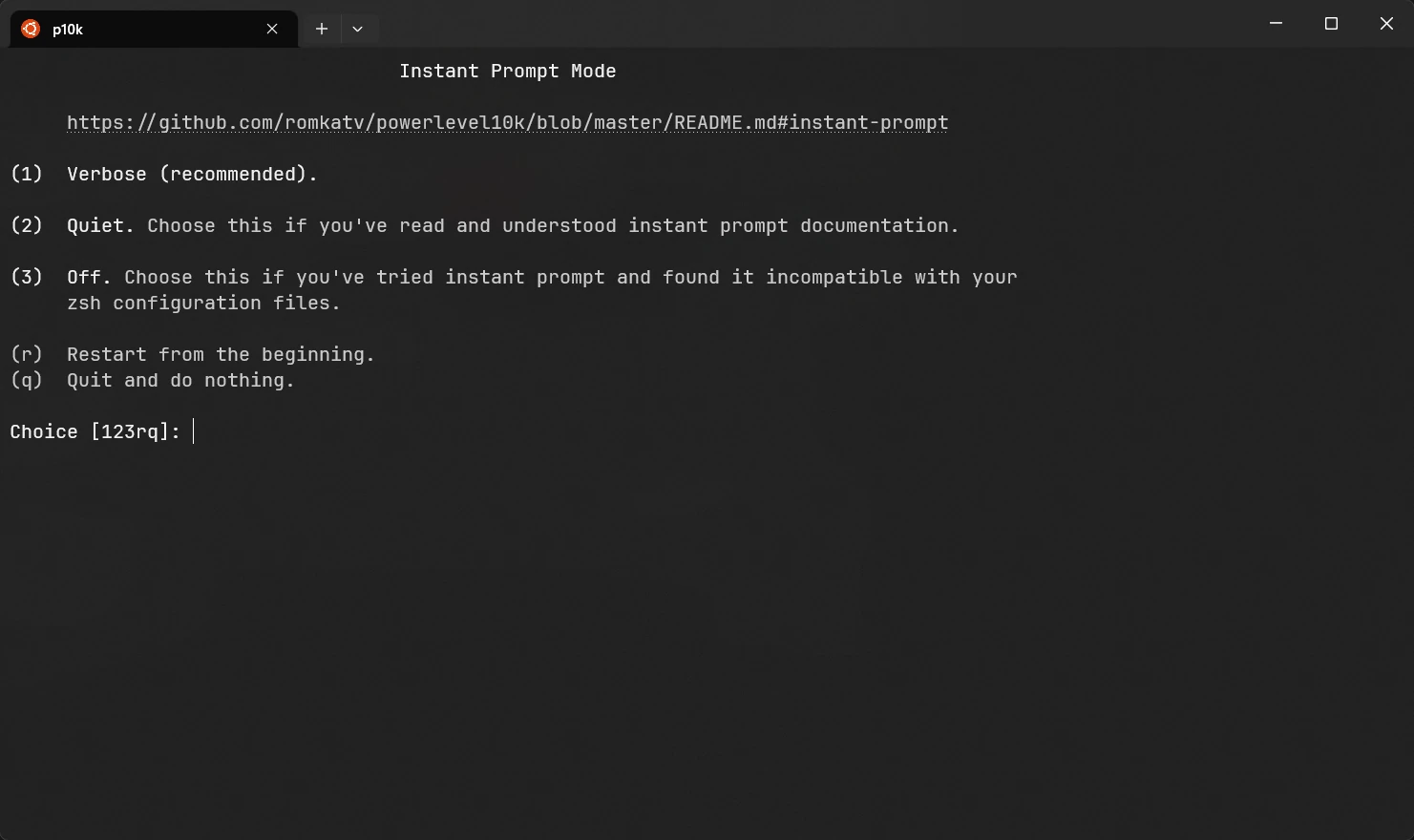Click the bold "Quiet." option label
The image size is (1414, 840).
pos(100,226)
